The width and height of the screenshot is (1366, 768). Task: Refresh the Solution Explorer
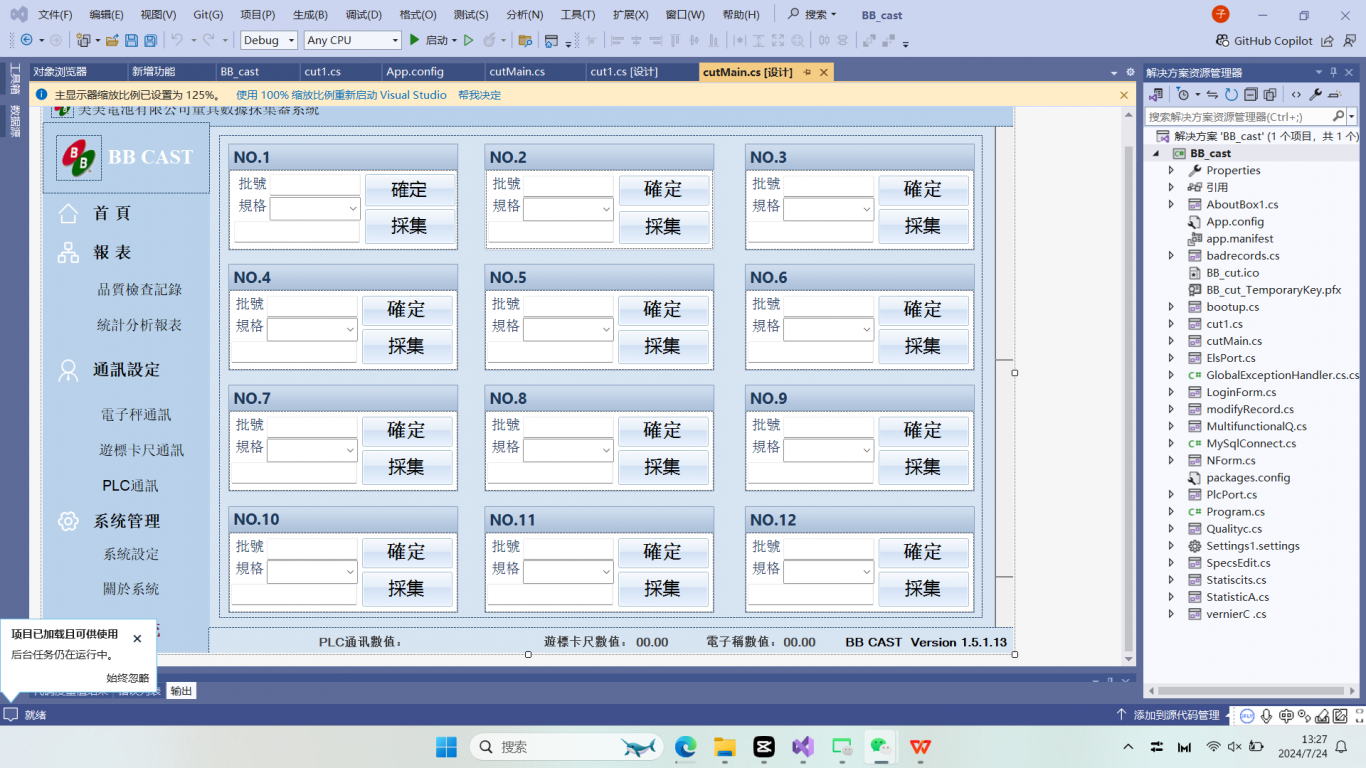click(1232, 94)
